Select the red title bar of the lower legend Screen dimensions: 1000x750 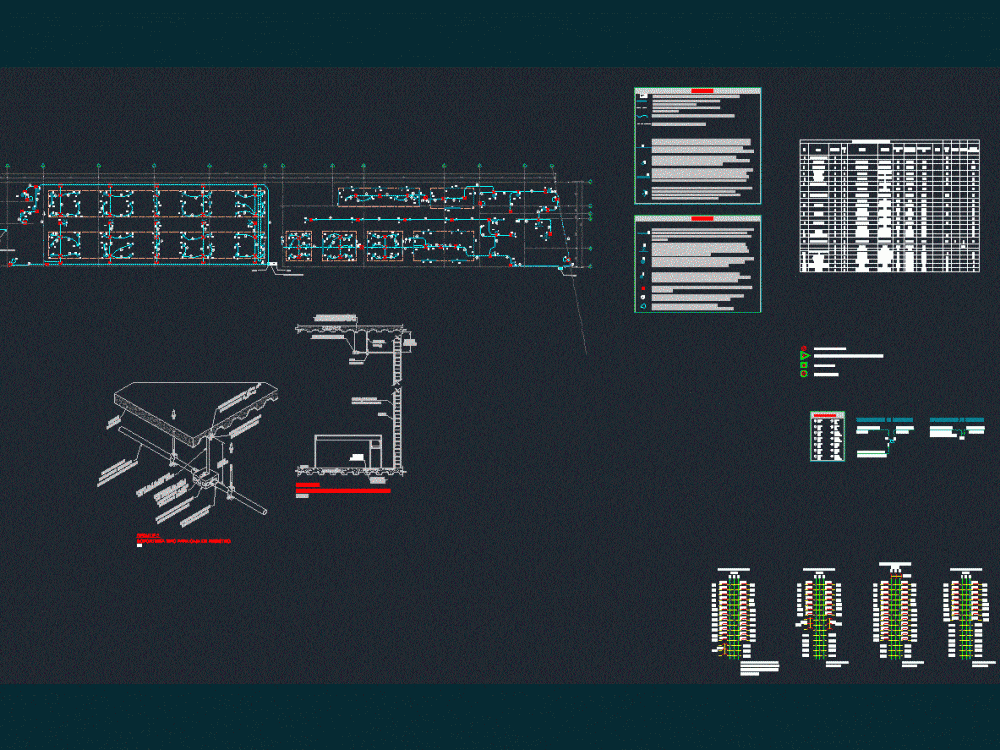click(x=702, y=219)
